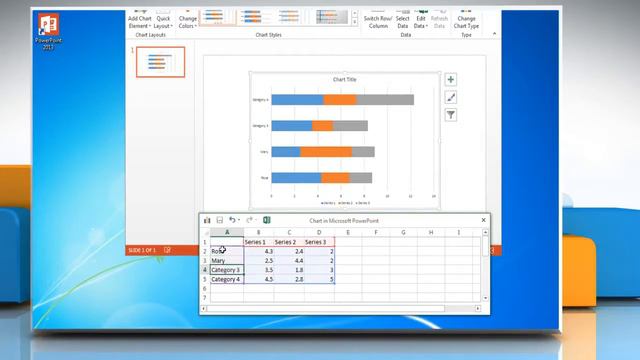Select top blue bar segment in chart
The height and width of the screenshot is (360, 640).
click(298, 100)
